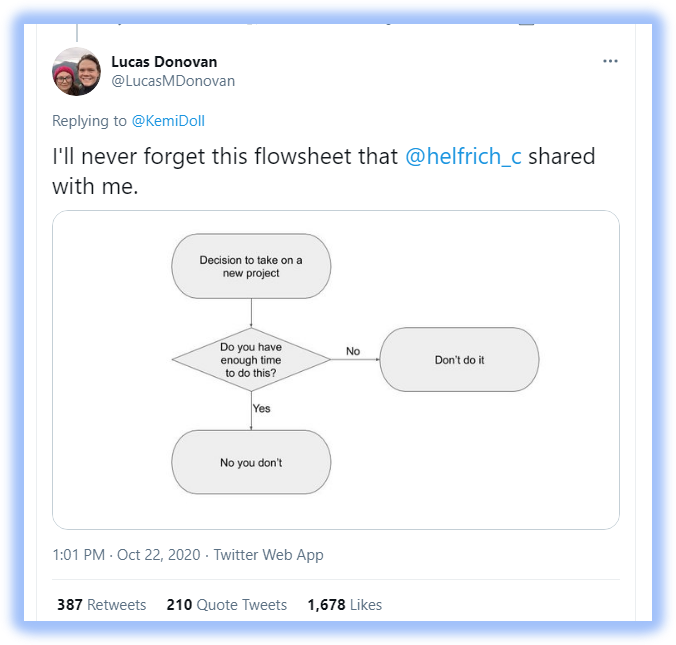The image size is (676, 645).
Task: Select the "No you don't" flowchart box
Action: pos(251,462)
